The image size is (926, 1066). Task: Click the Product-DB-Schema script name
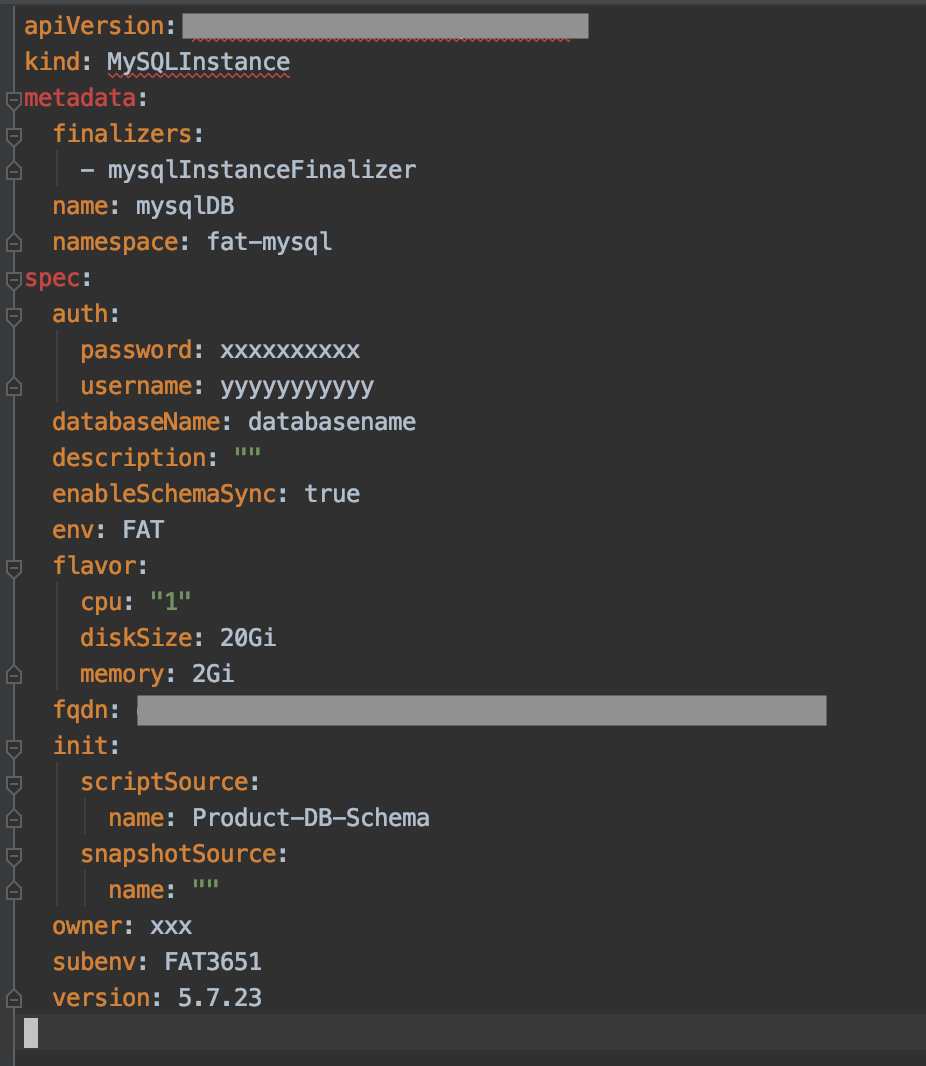[x=310, y=818]
